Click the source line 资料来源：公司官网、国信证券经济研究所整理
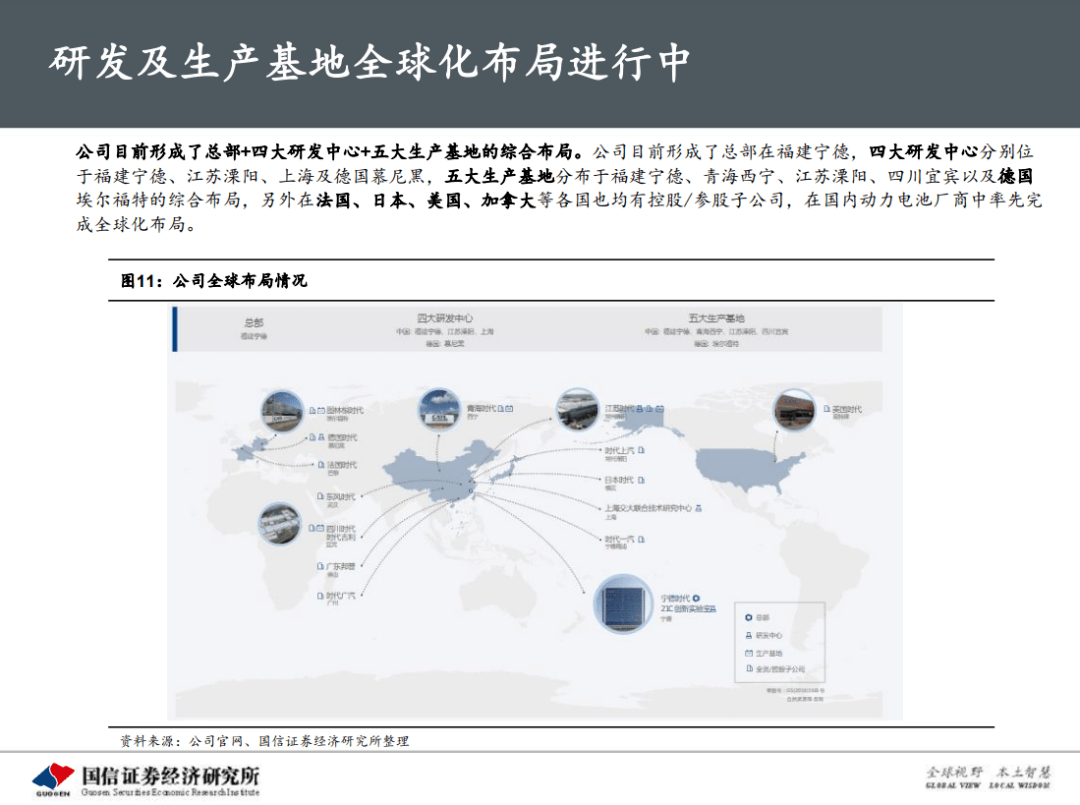1080x805 pixels. tap(264, 741)
